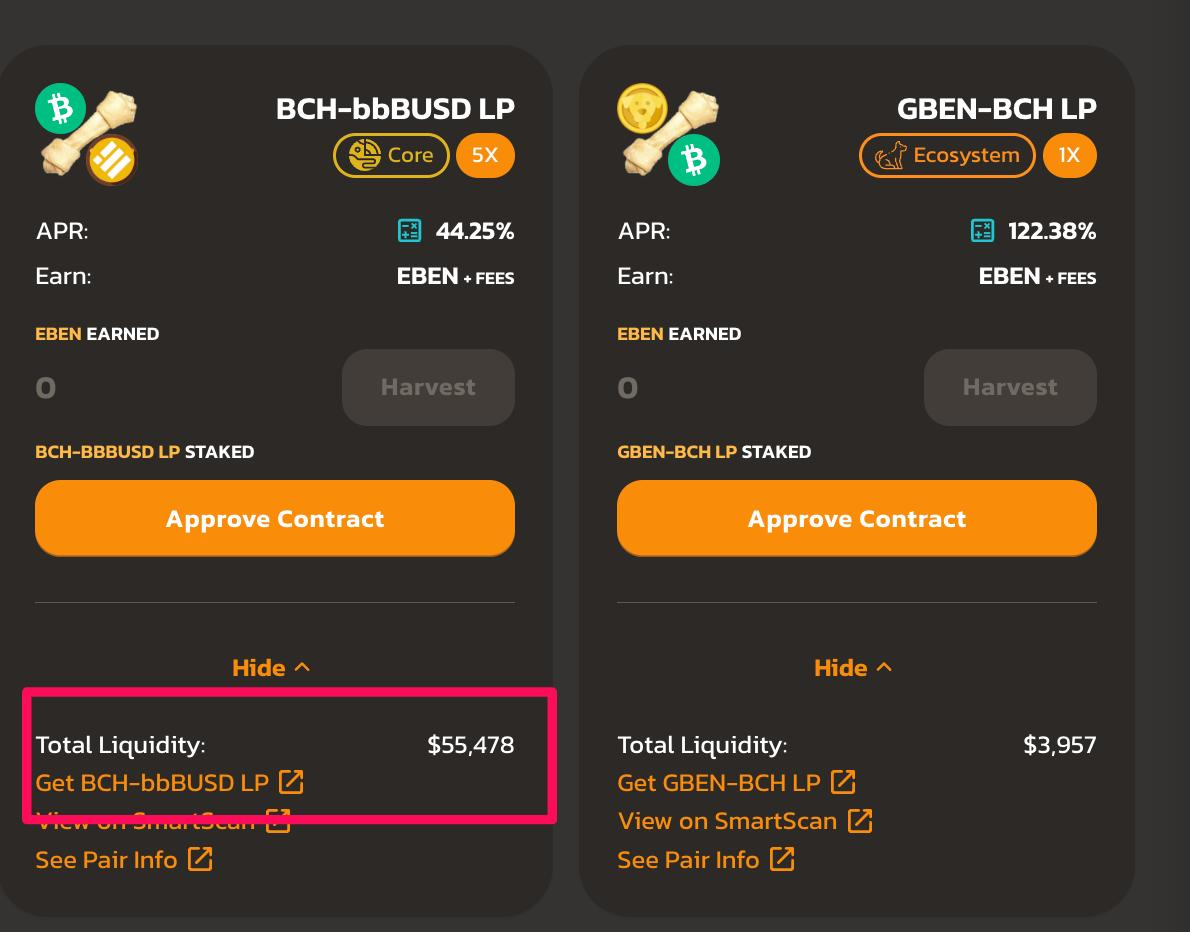The width and height of the screenshot is (1190, 932).
Task: Open APR calculator for GBEN-BCH LP
Action: click(x=982, y=231)
